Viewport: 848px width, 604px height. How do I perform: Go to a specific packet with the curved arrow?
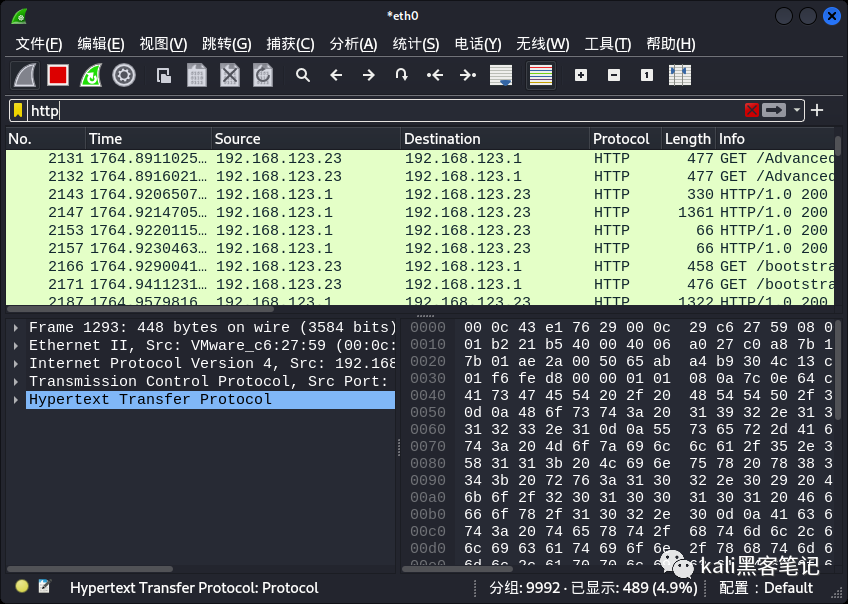(x=401, y=75)
